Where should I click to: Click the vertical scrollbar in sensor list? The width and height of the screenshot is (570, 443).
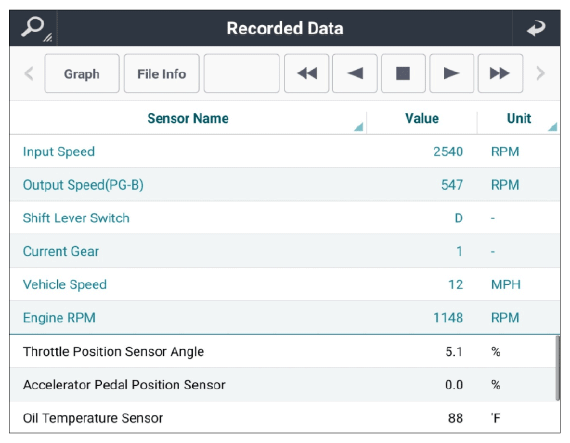(558, 368)
